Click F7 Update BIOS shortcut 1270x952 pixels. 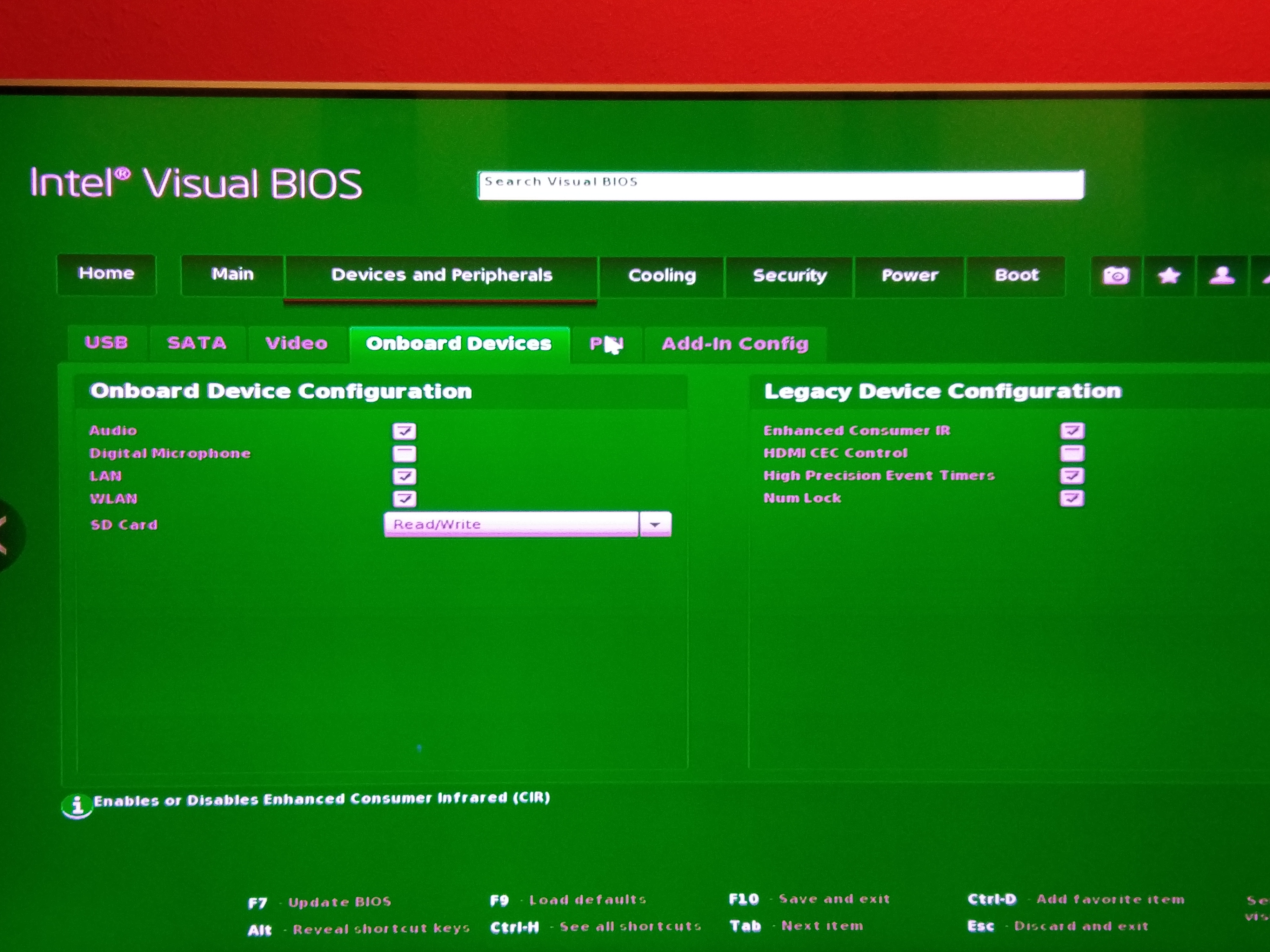pyautogui.click(x=320, y=902)
